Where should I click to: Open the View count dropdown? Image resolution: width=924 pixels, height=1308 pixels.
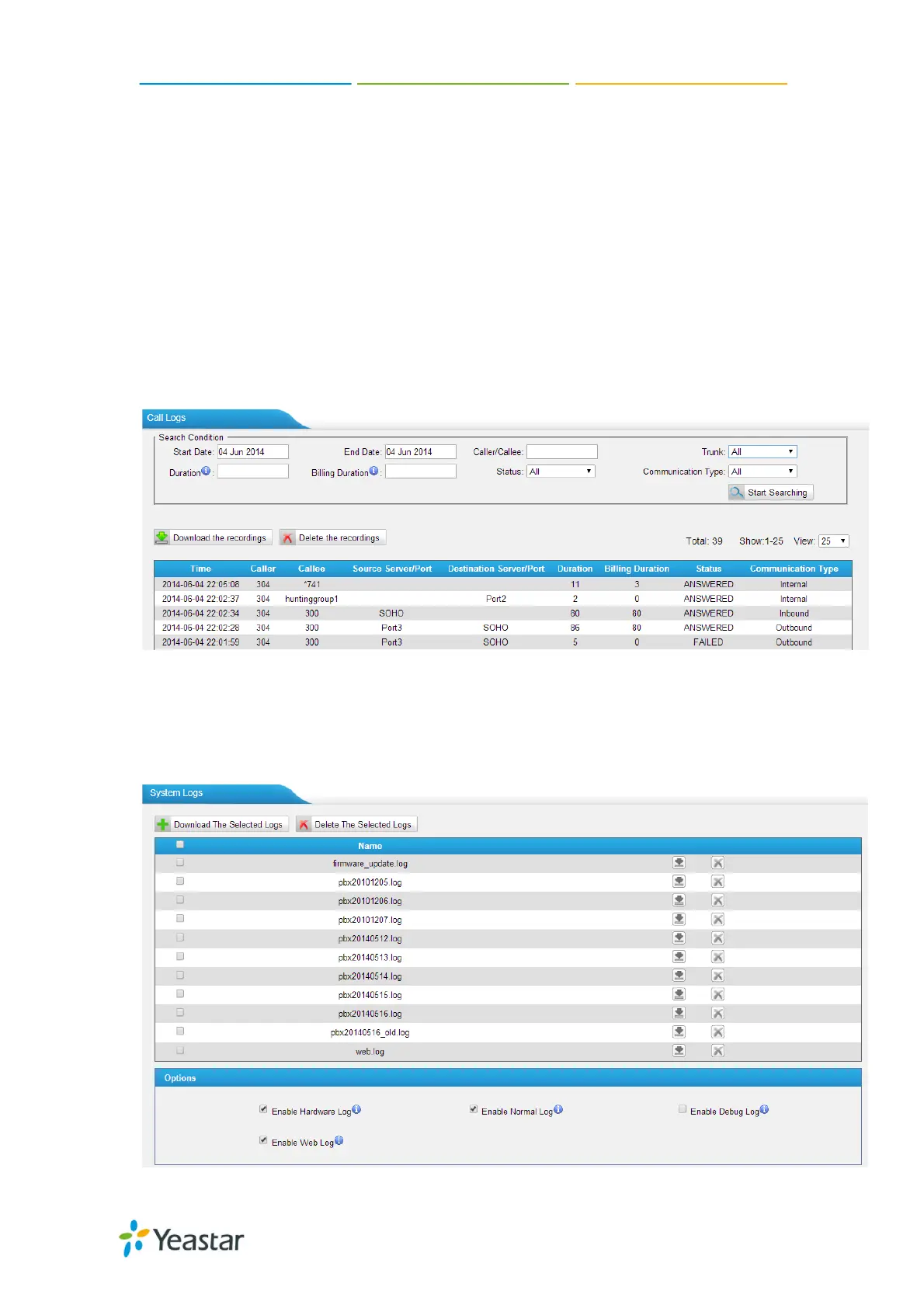[834, 541]
